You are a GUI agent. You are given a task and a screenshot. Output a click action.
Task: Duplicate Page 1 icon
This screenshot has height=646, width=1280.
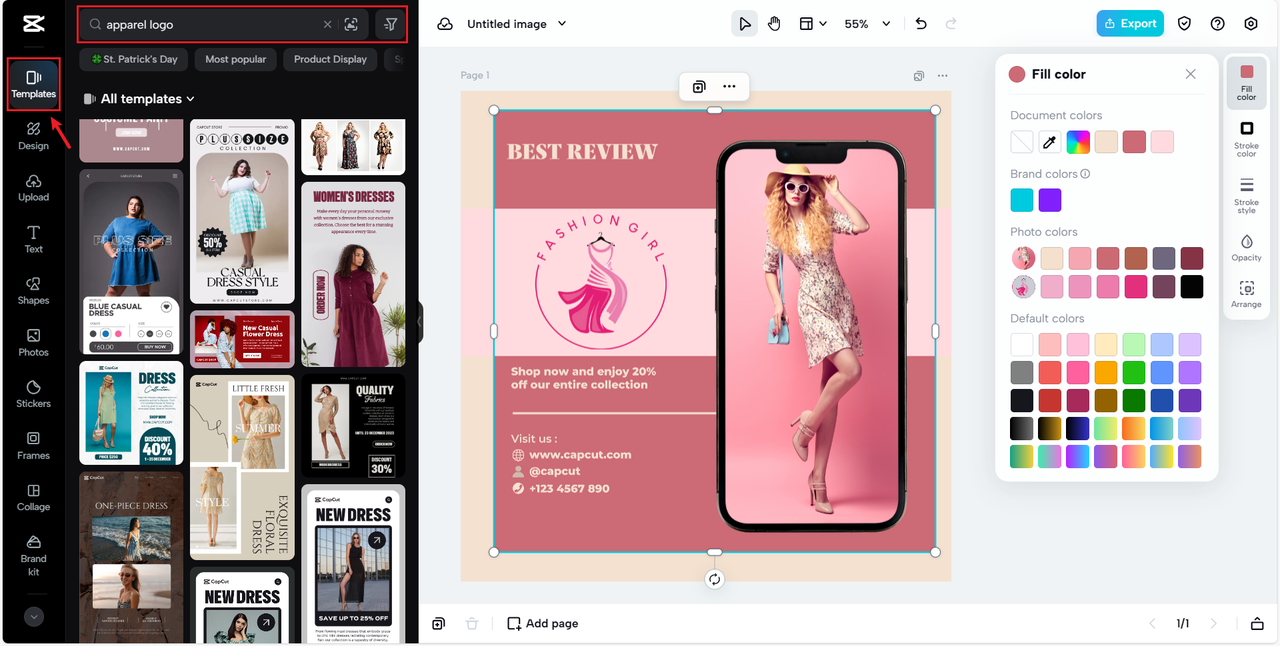(919, 76)
